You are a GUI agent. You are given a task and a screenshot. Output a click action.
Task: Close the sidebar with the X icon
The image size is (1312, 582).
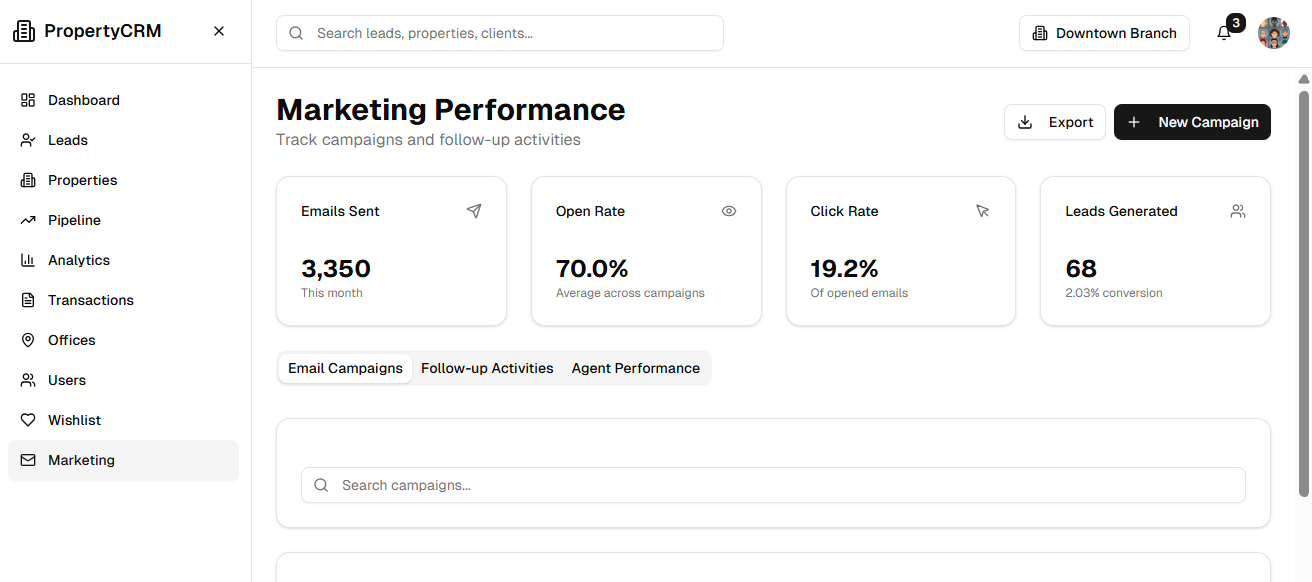219,31
